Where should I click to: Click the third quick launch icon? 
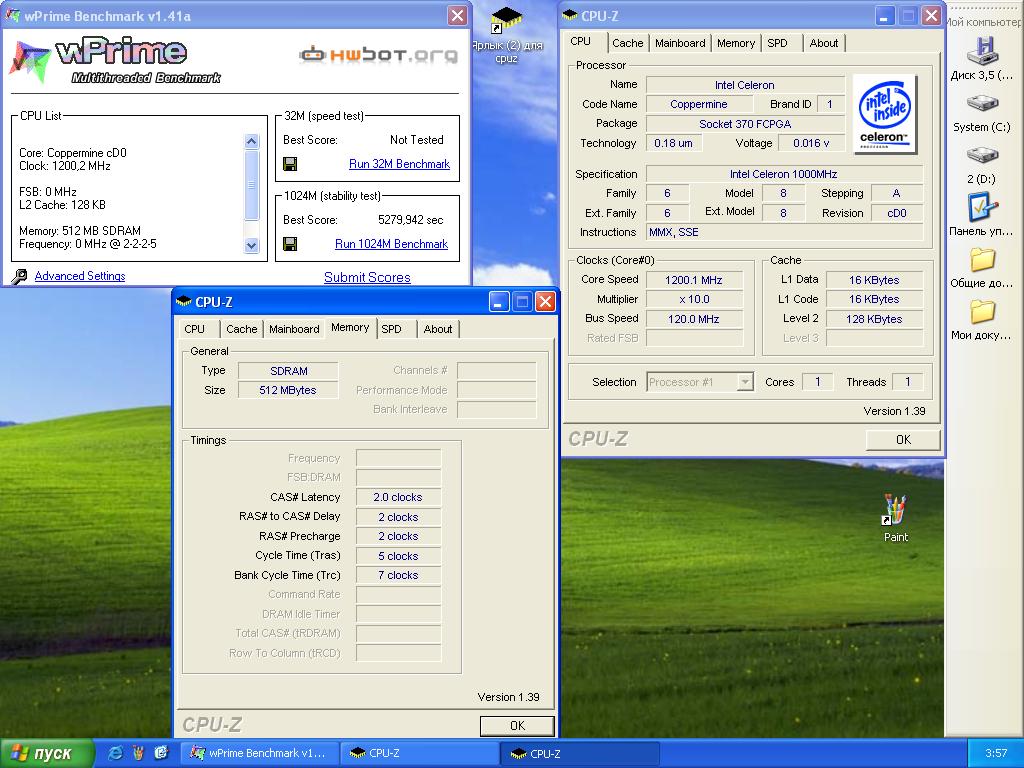[161, 753]
